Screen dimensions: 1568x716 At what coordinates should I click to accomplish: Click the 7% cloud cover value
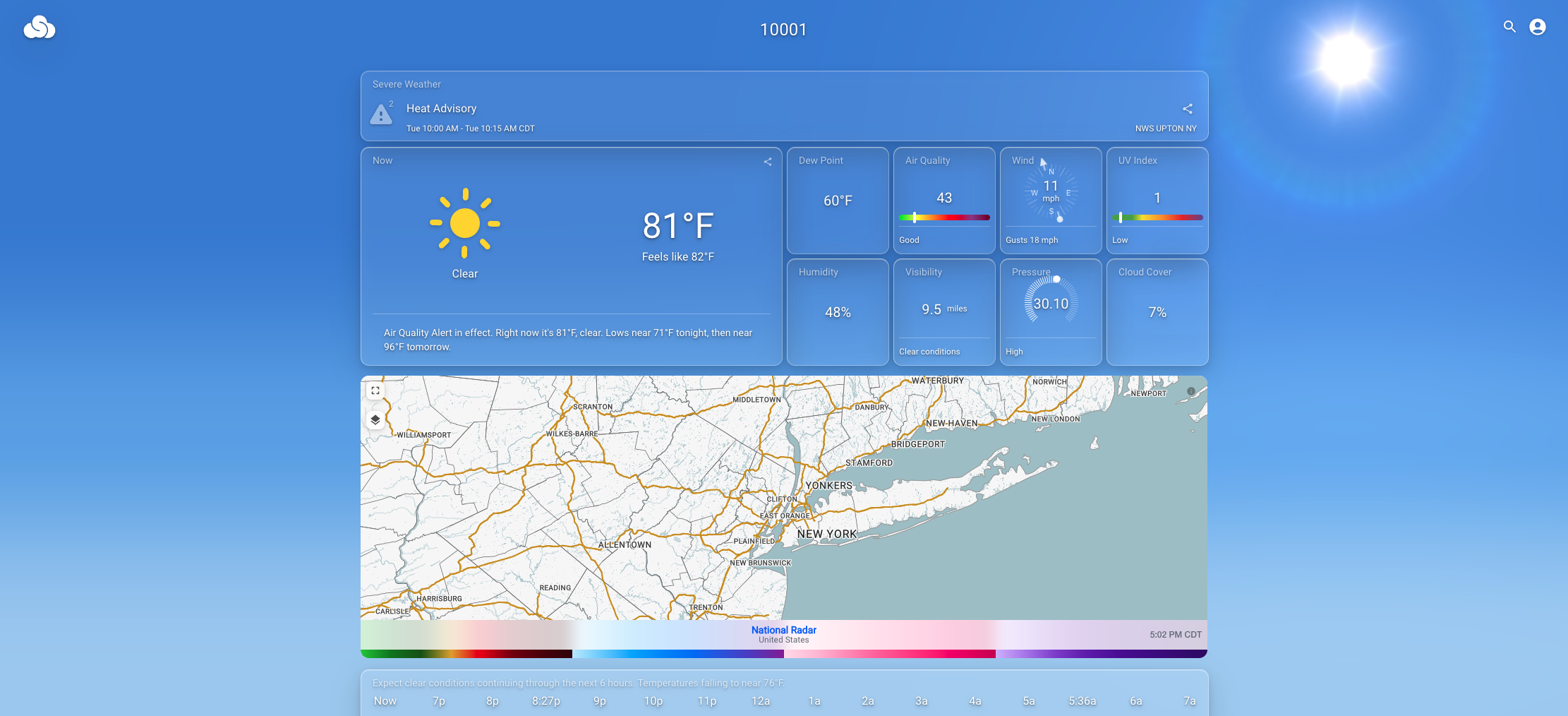pos(1157,312)
